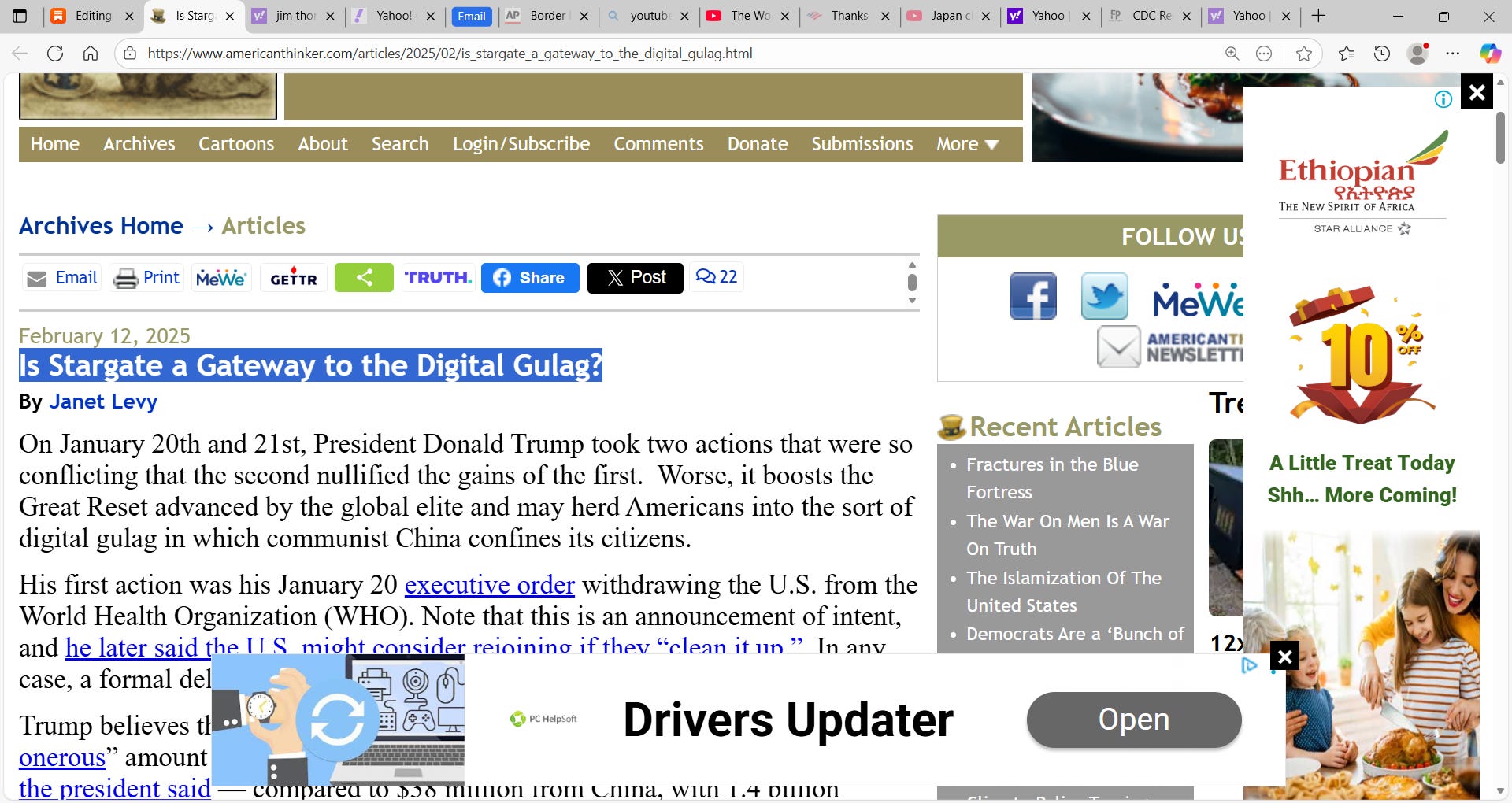Share article on MeWe from share bar
Viewport: 1512px width, 803px height.
pyautogui.click(x=220, y=278)
